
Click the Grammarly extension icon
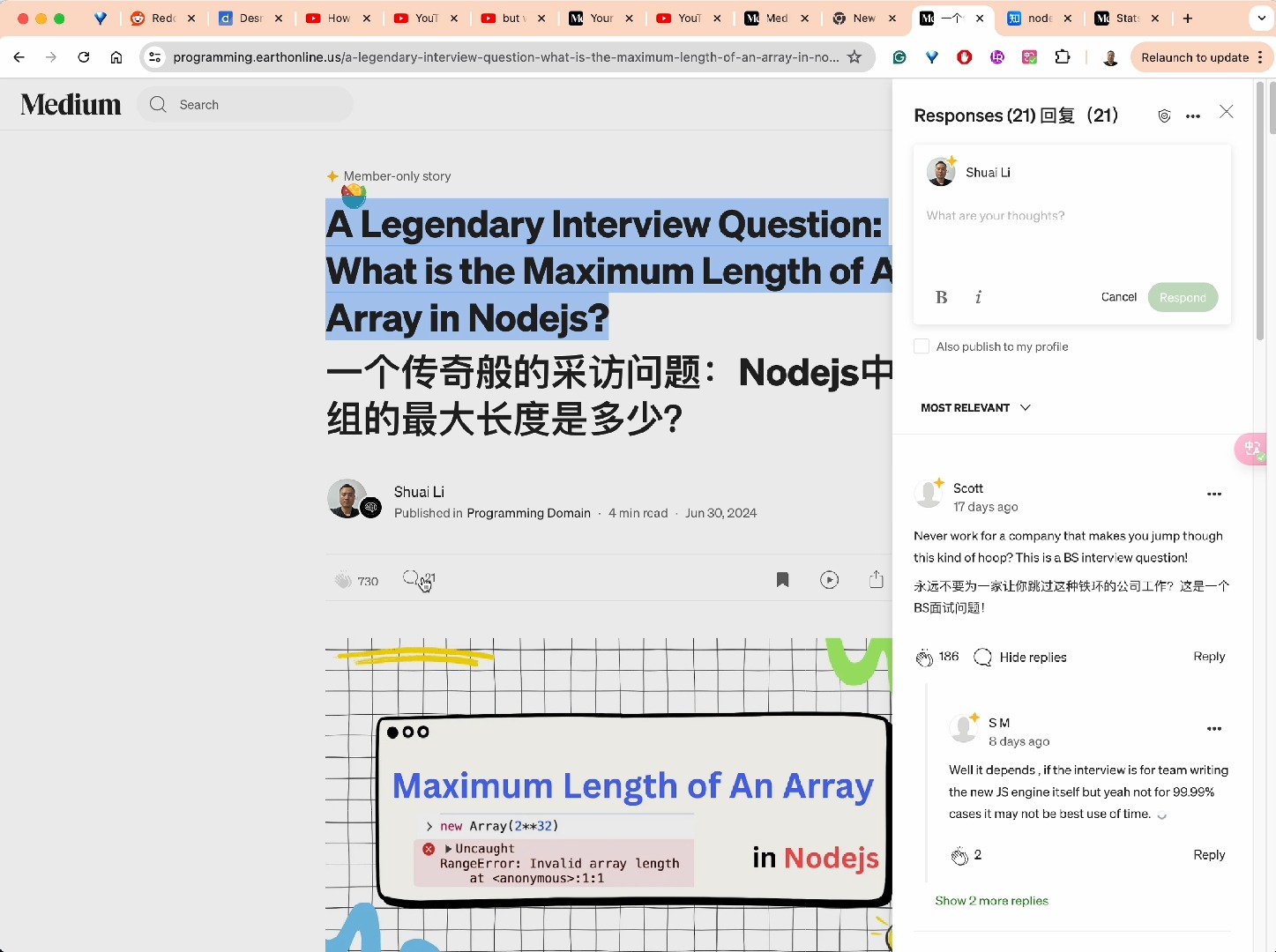pyautogui.click(x=899, y=57)
